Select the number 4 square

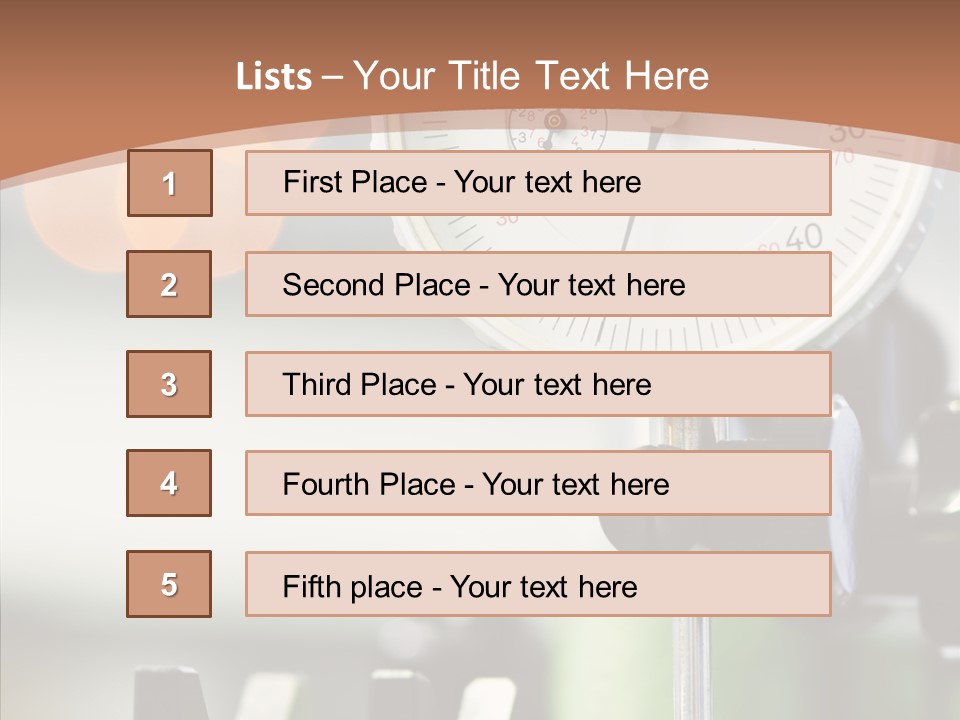click(169, 483)
